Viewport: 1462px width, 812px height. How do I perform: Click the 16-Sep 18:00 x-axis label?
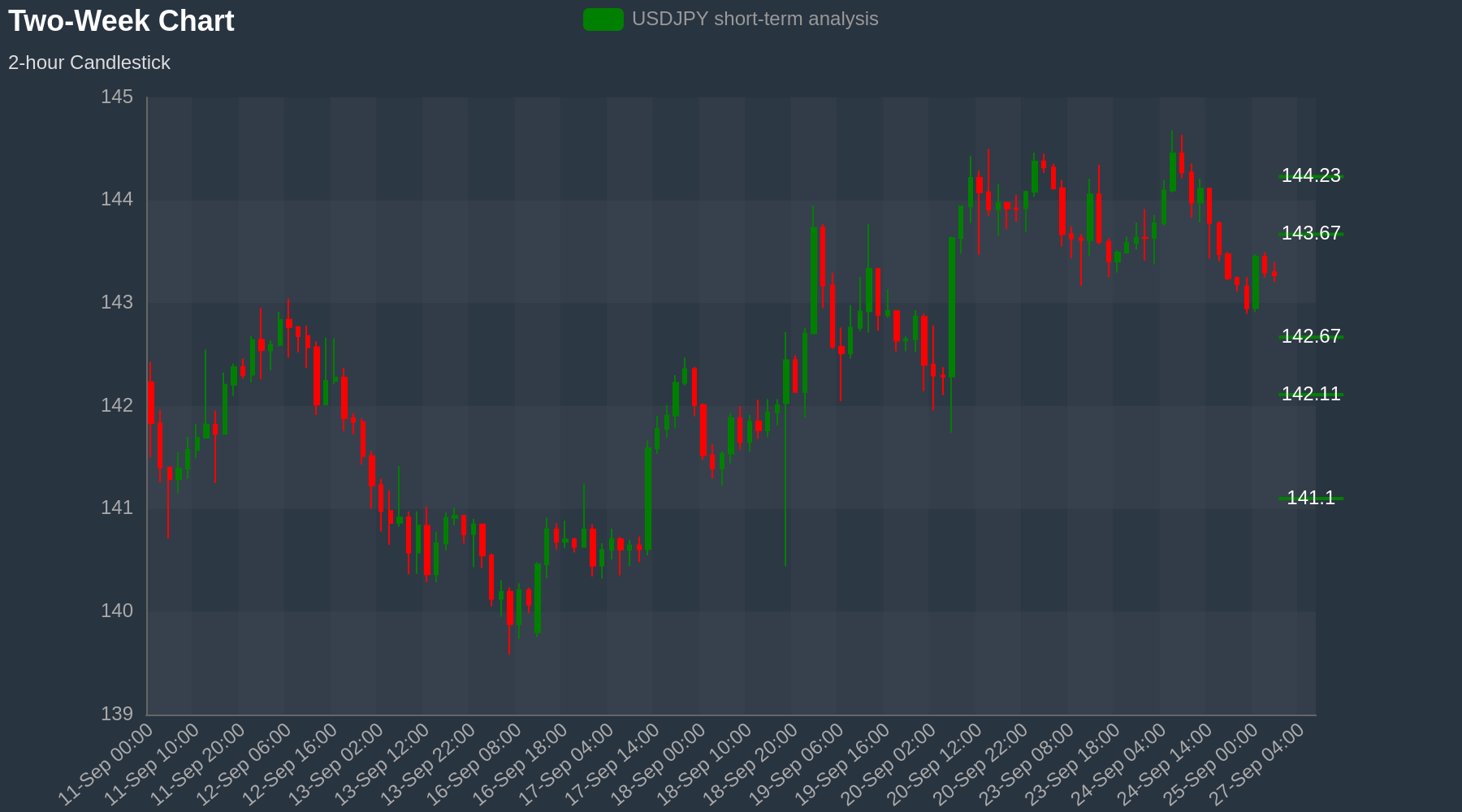pos(521,764)
